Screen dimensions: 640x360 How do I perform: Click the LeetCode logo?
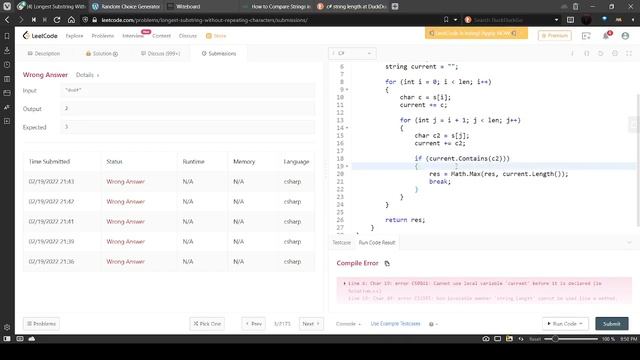pyautogui.click(x=40, y=36)
